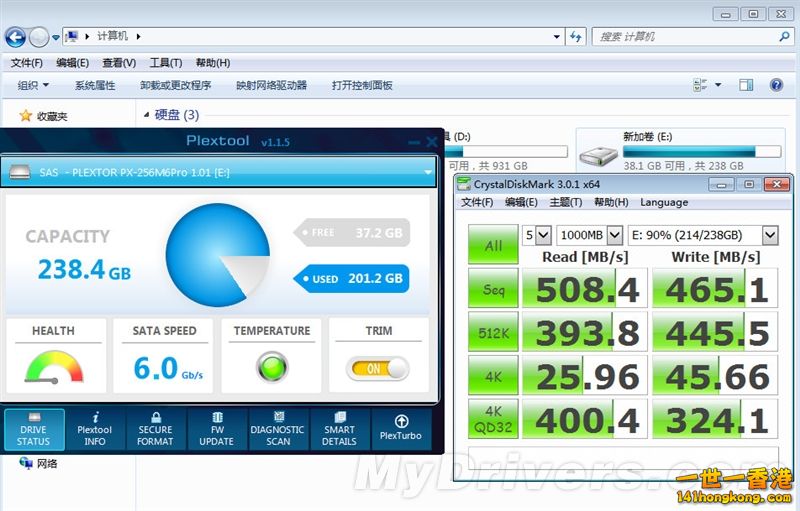The image size is (800, 511).
Task: Click the Explorer back arrow button
Action: [x=15, y=37]
